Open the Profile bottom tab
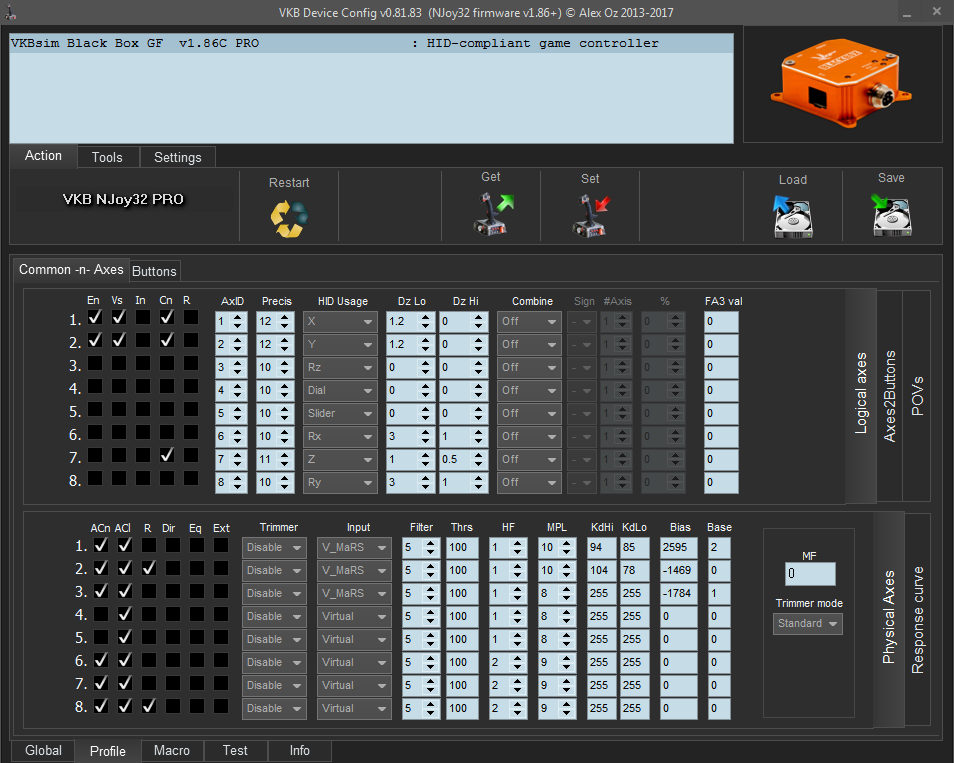Screen dimensions: 954x763 click(108, 751)
